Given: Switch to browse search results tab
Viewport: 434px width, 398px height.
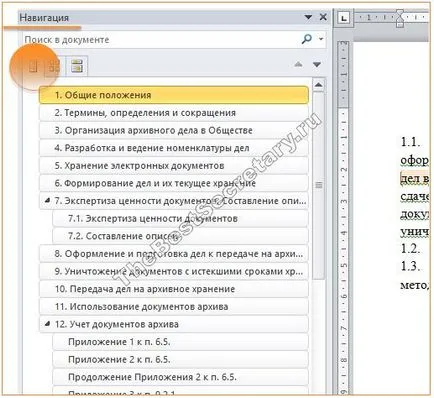Looking at the screenshot, I should [77, 66].
